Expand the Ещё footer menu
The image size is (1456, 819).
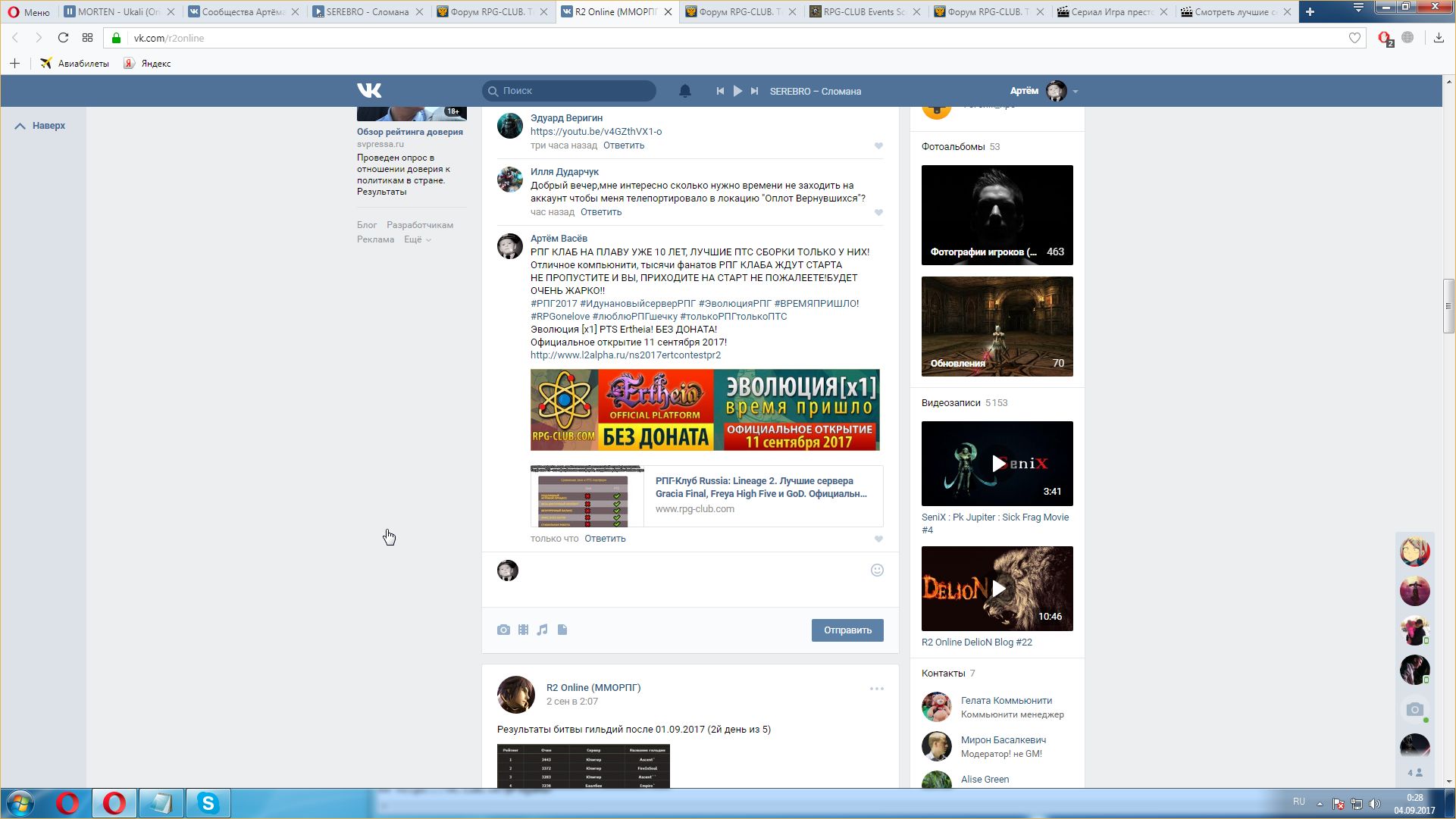tap(418, 239)
